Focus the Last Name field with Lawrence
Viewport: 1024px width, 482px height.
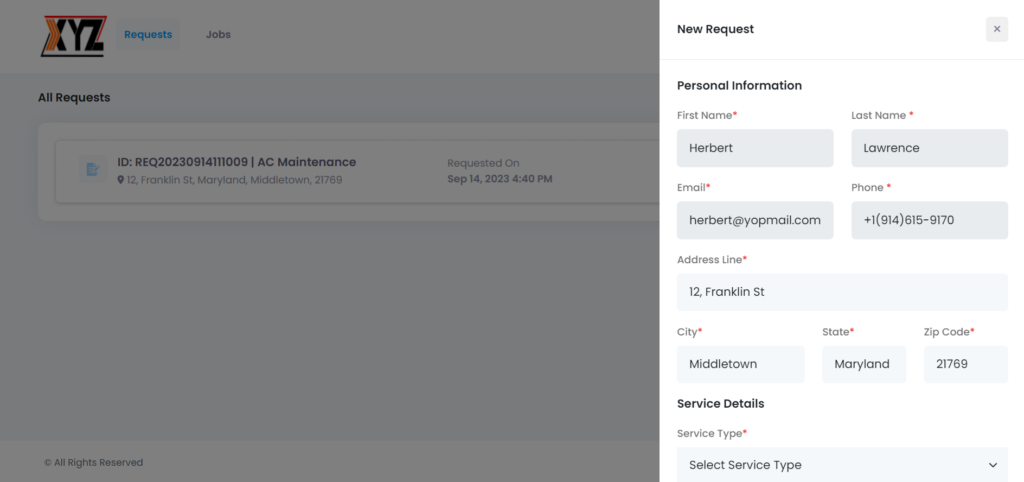click(x=929, y=148)
